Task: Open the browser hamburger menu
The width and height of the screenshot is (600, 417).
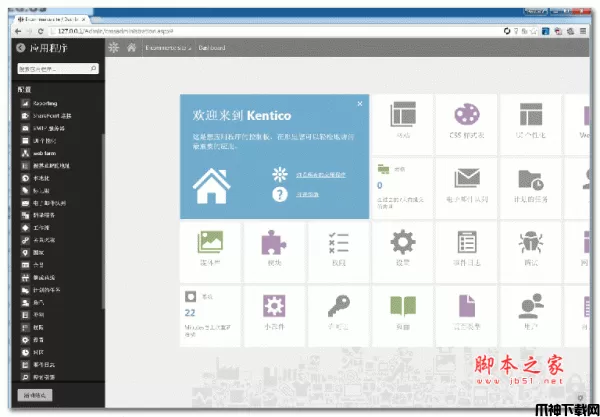Action: tap(583, 31)
